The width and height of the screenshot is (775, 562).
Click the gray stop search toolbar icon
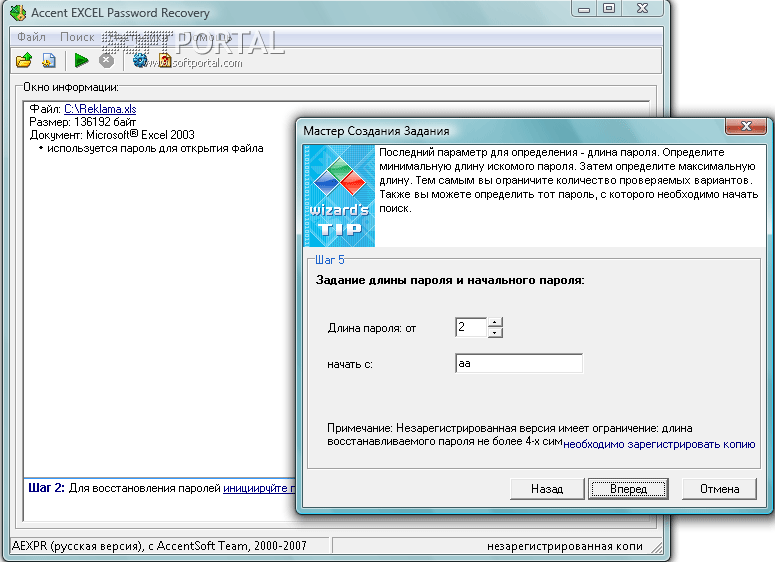pos(106,61)
